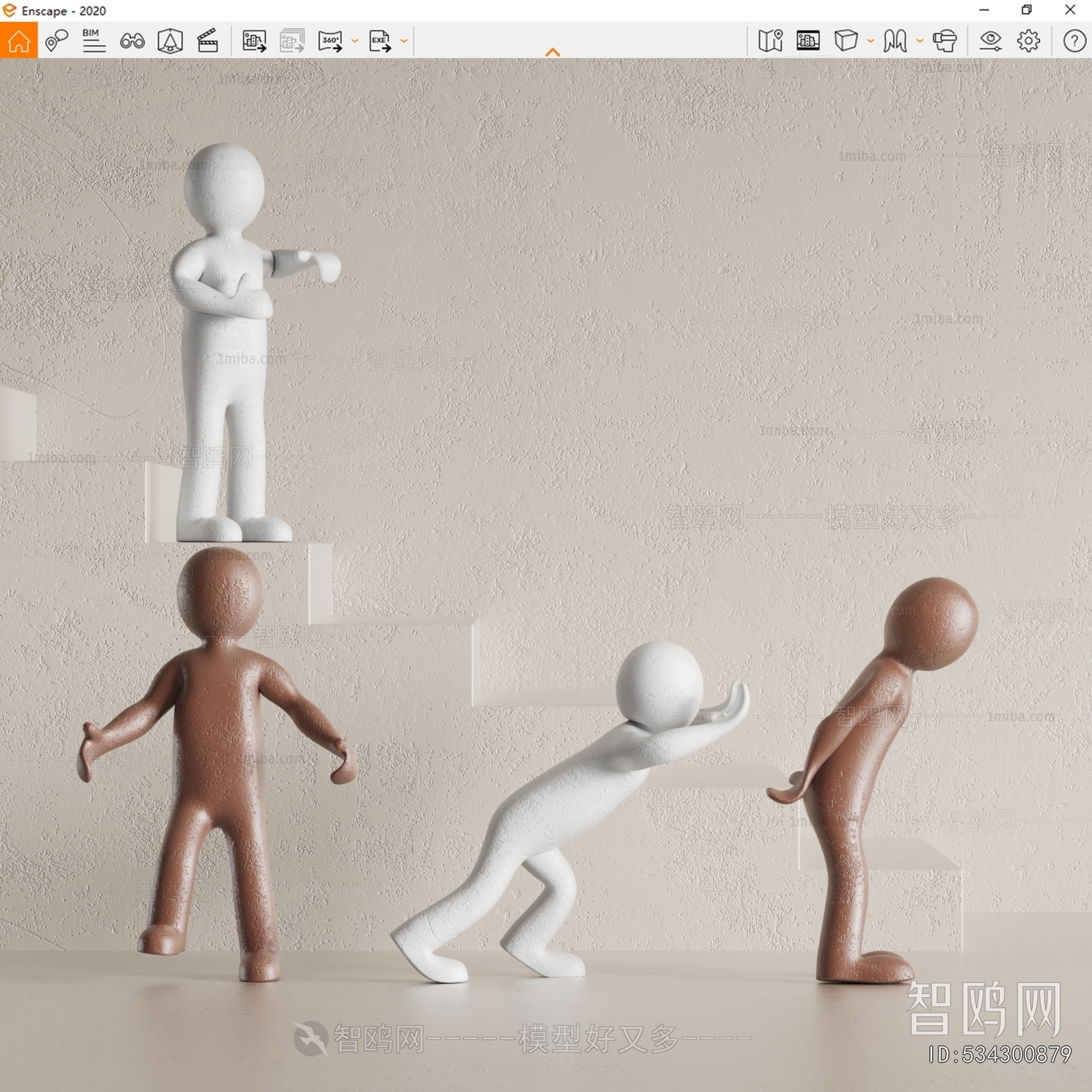This screenshot has width=1092, height=1092.
Task: Open visual settings eye-slider icon
Action: click(990, 41)
